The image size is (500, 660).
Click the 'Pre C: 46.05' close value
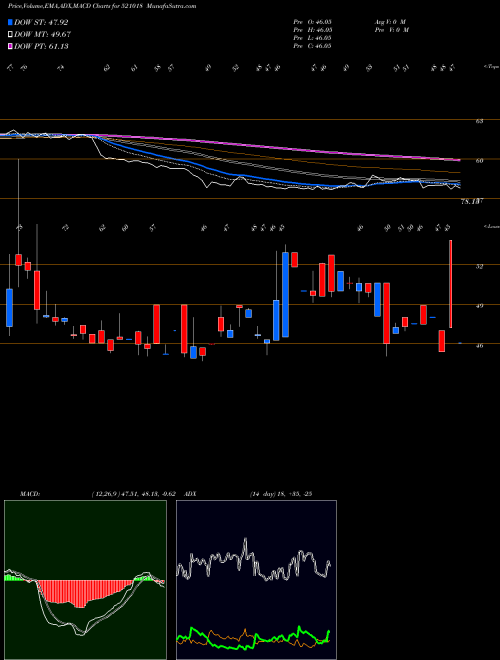point(313,46)
